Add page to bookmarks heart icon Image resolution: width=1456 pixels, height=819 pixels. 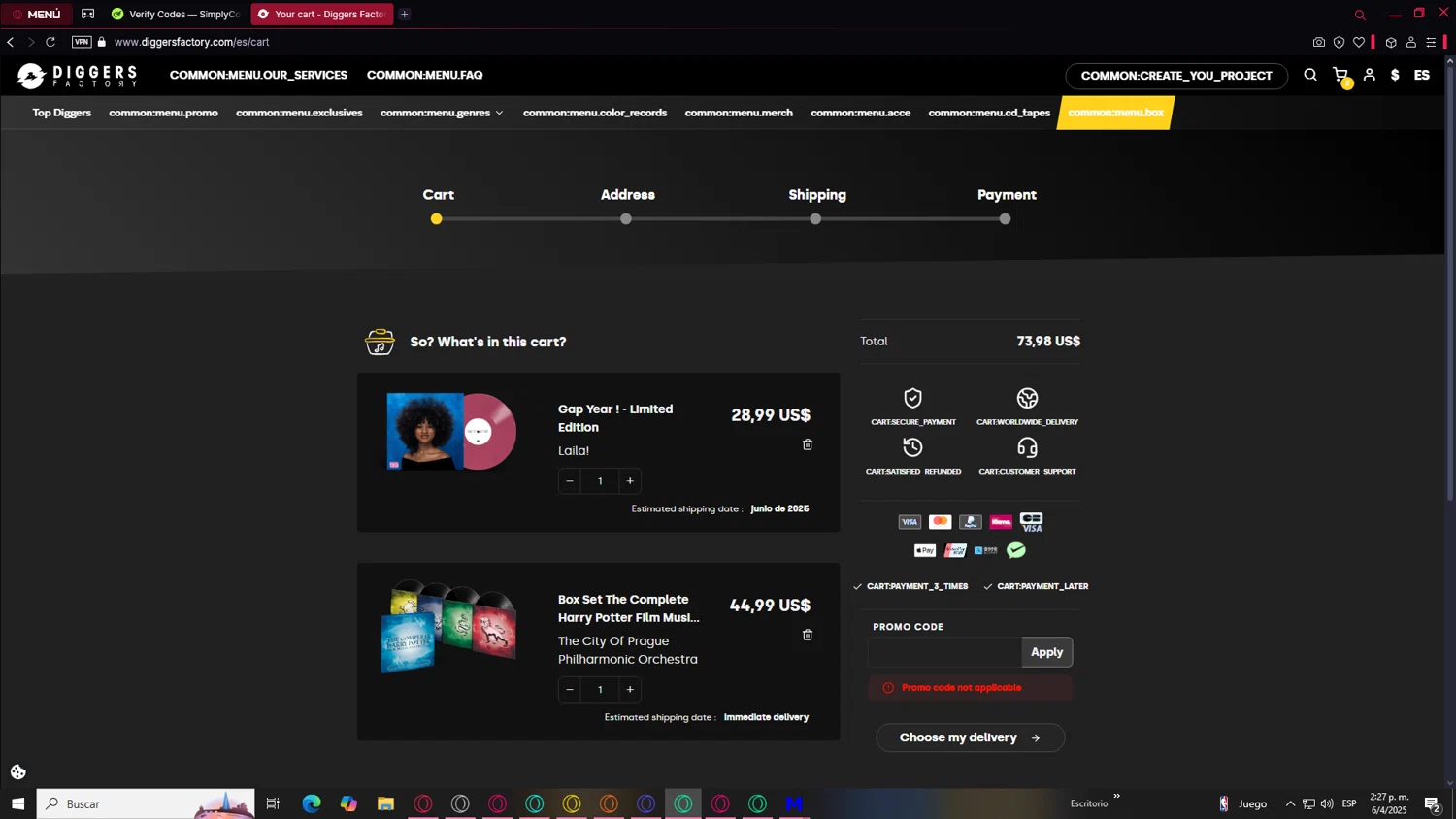1359,42
